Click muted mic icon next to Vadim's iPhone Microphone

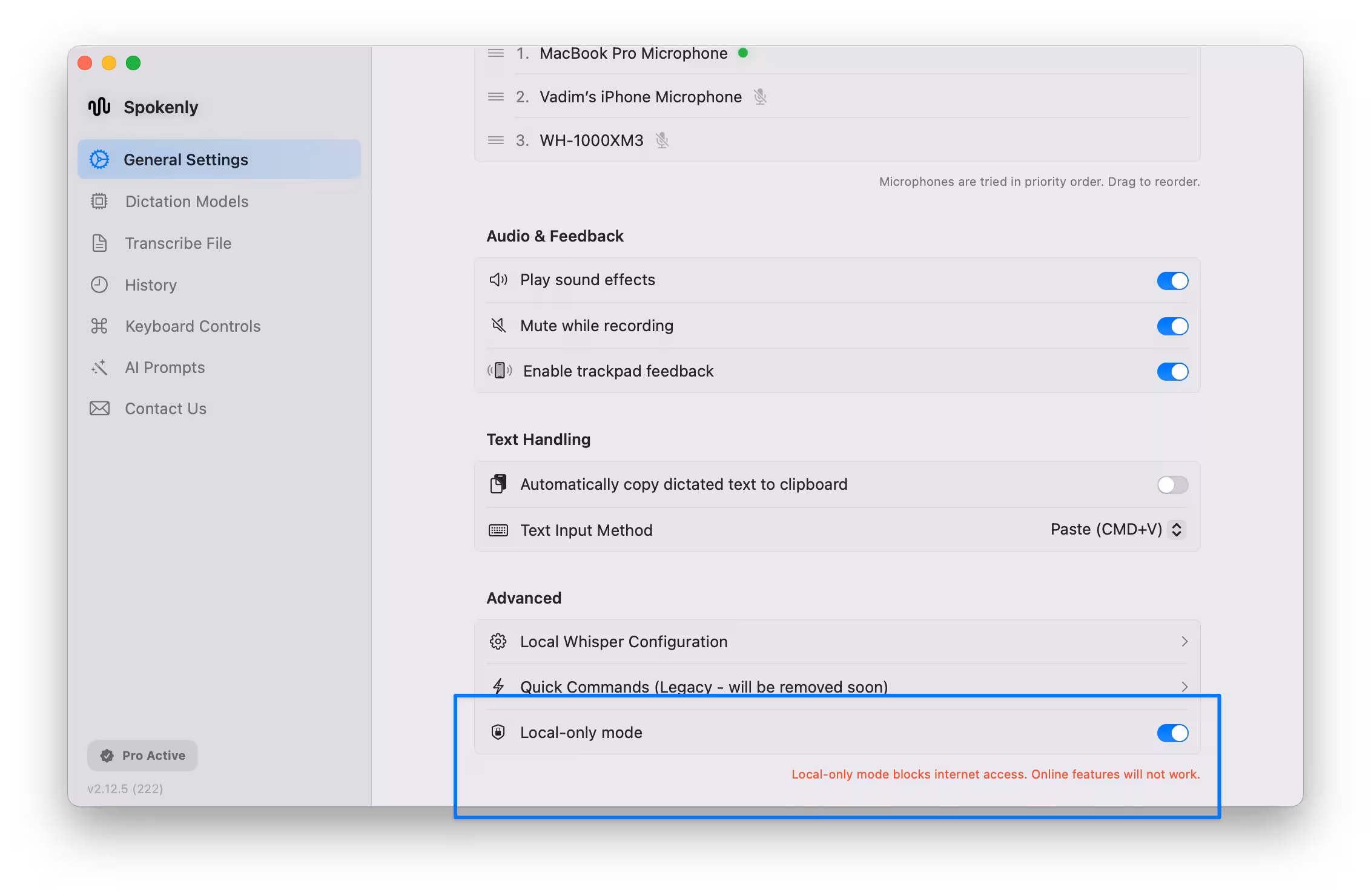[x=761, y=96]
